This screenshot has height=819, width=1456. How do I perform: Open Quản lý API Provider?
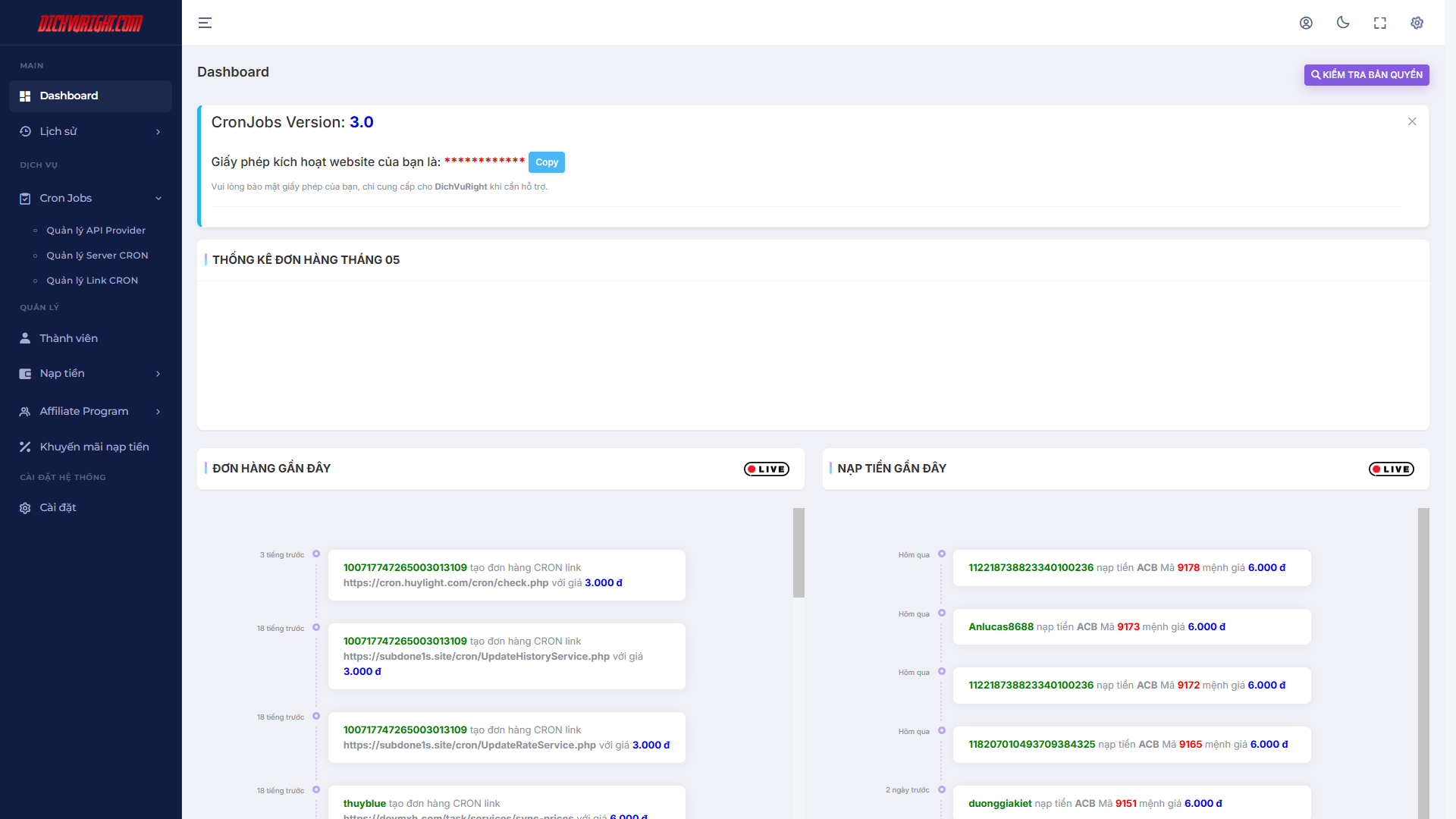pyautogui.click(x=96, y=231)
